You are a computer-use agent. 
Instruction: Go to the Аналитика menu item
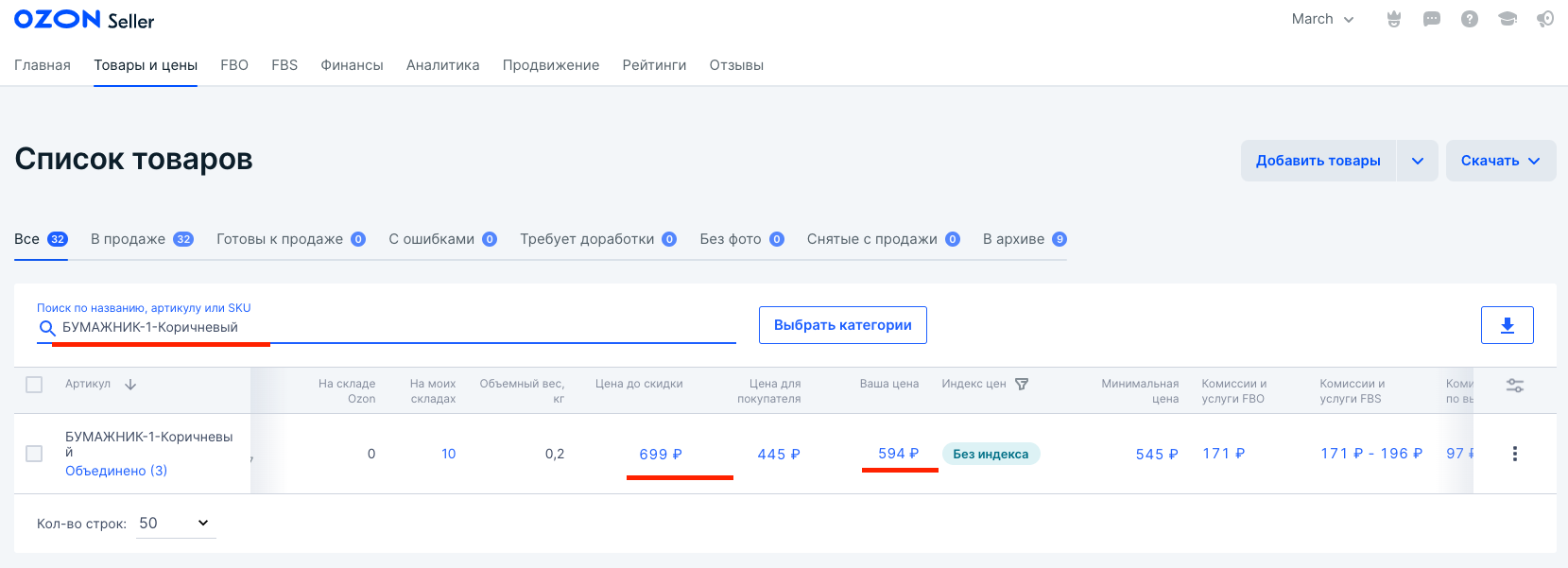pyautogui.click(x=442, y=65)
